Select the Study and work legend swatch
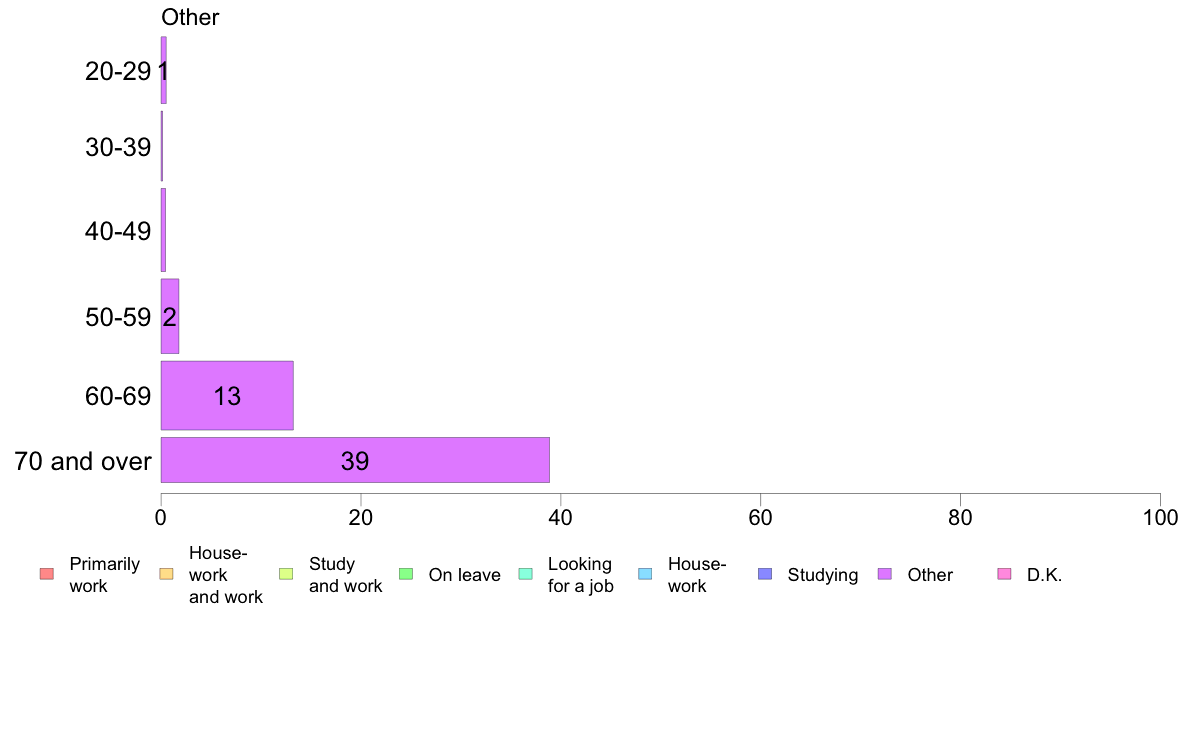 (286, 575)
